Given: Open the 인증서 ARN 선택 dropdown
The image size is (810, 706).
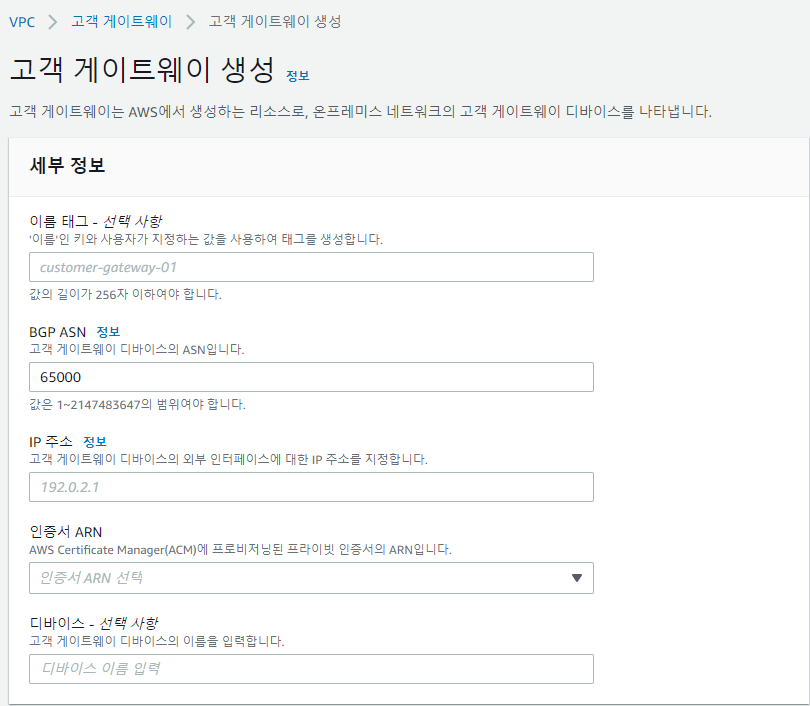Looking at the screenshot, I should click(311, 578).
